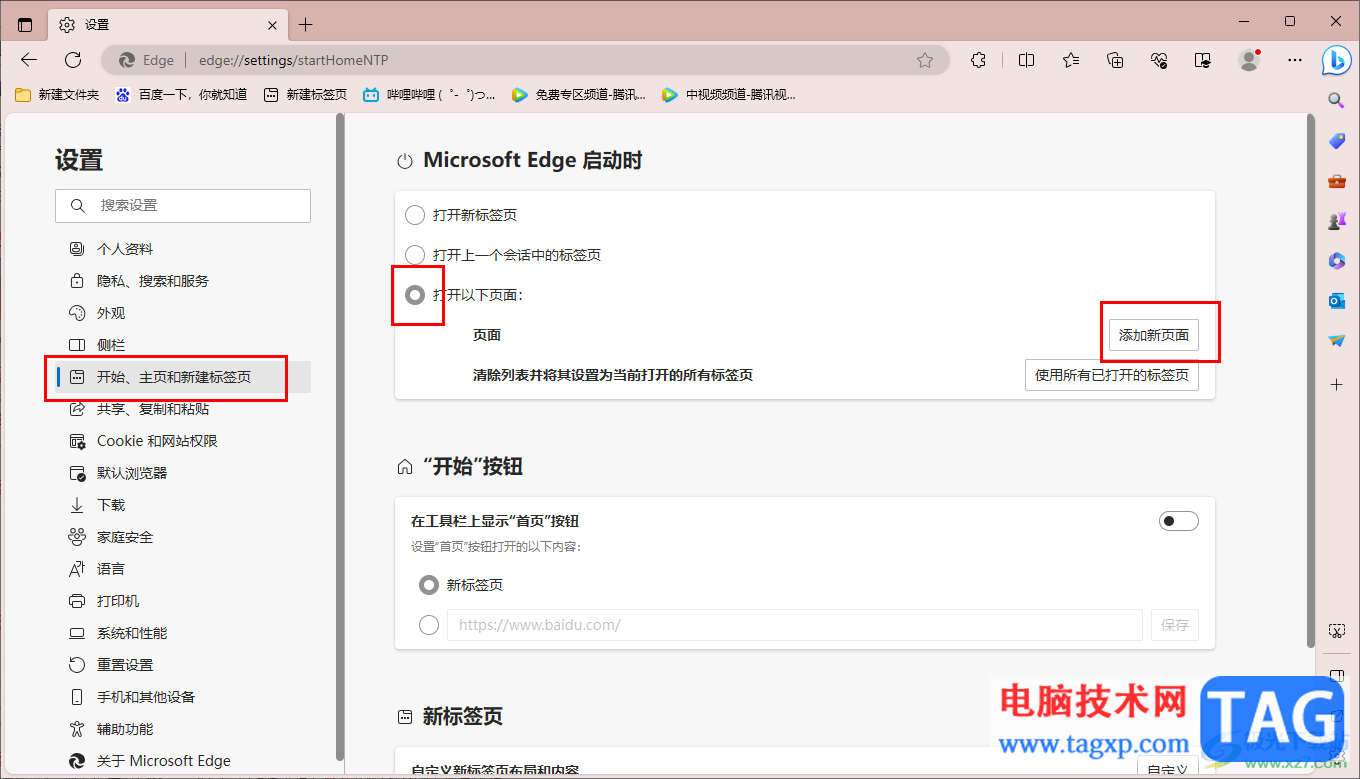Add a new sidebar app
This screenshot has height=779, width=1360.
(x=1337, y=384)
